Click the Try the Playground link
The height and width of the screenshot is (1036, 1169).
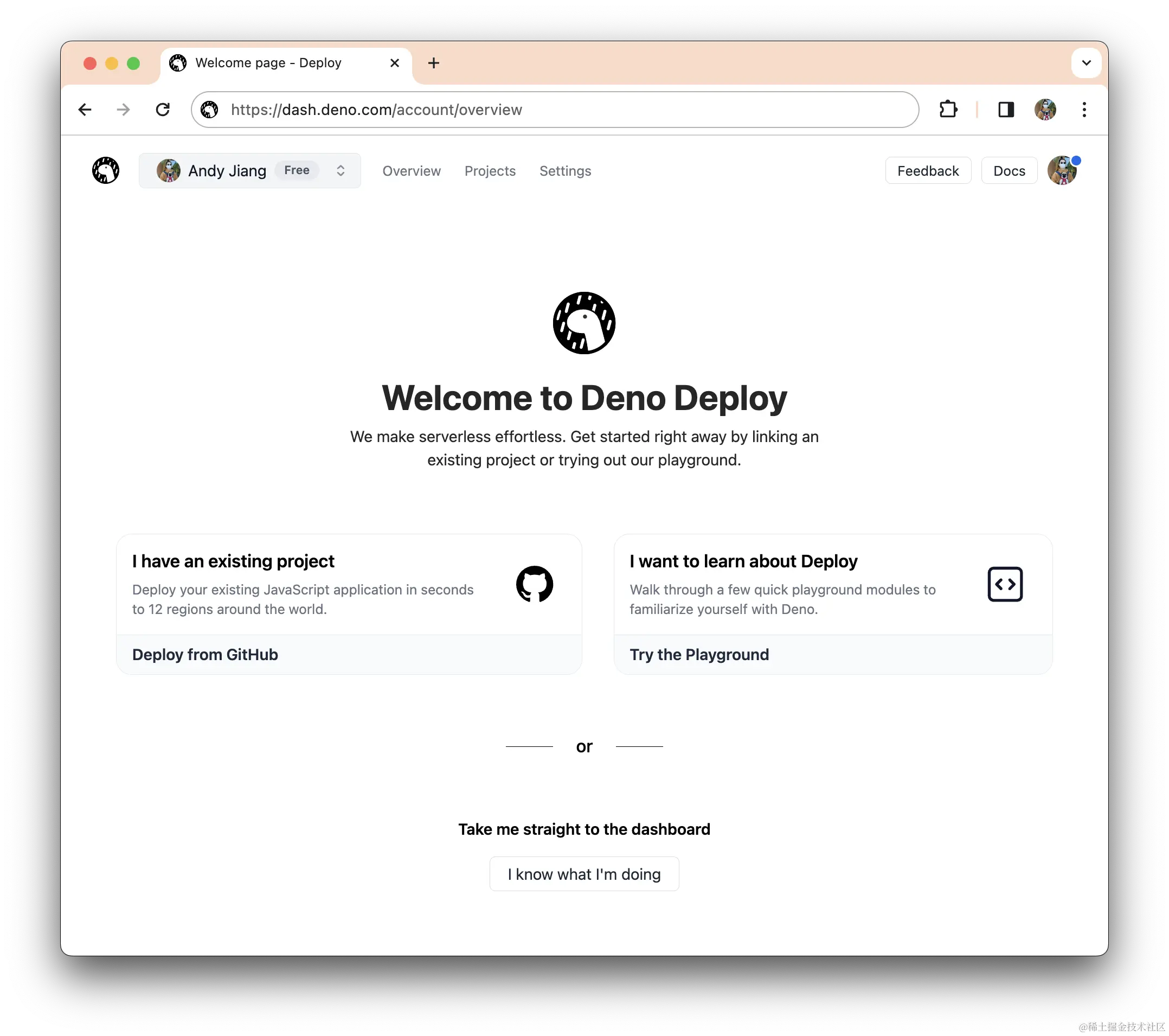coord(699,655)
